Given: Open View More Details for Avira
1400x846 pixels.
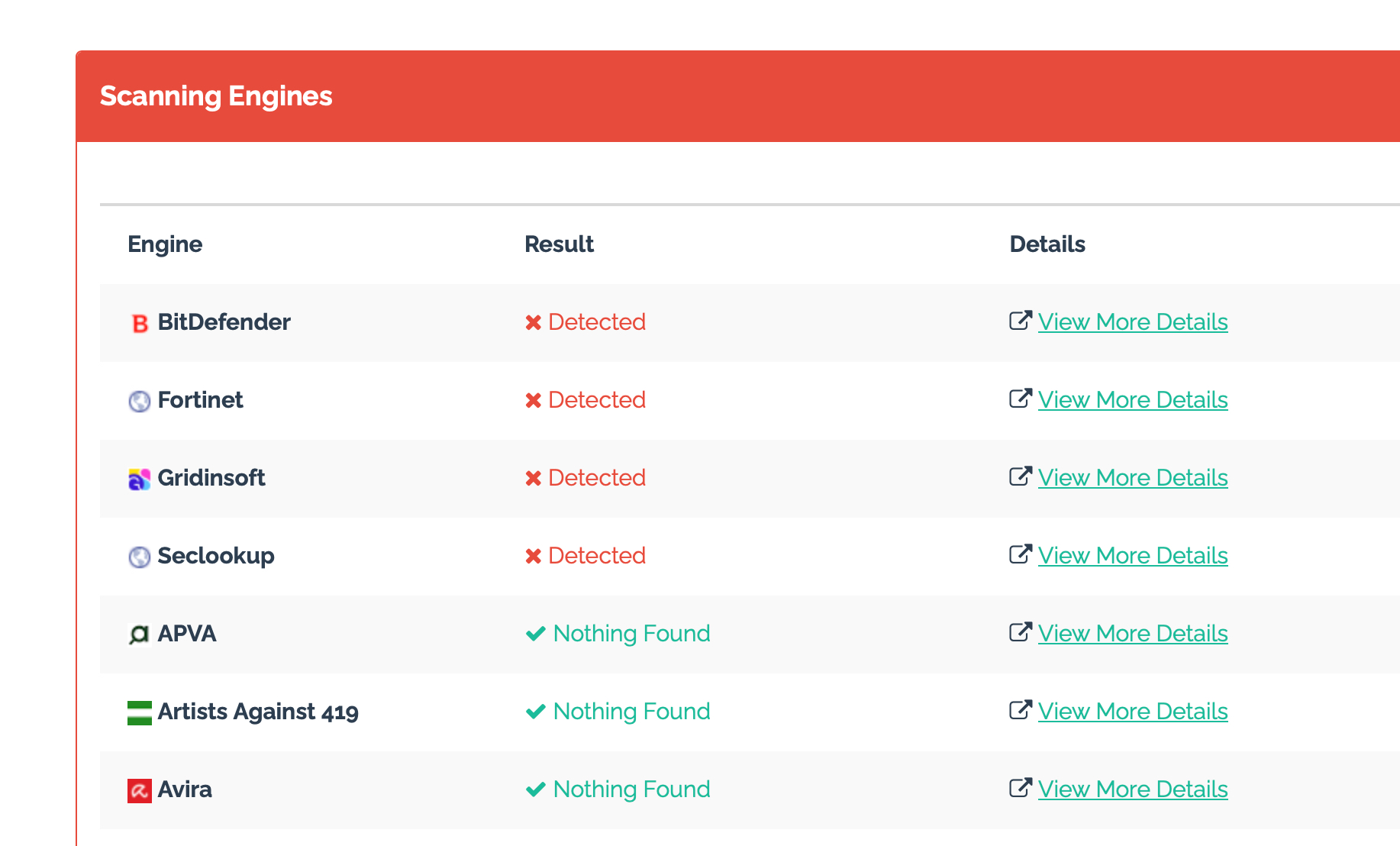Looking at the screenshot, I should [1132, 789].
